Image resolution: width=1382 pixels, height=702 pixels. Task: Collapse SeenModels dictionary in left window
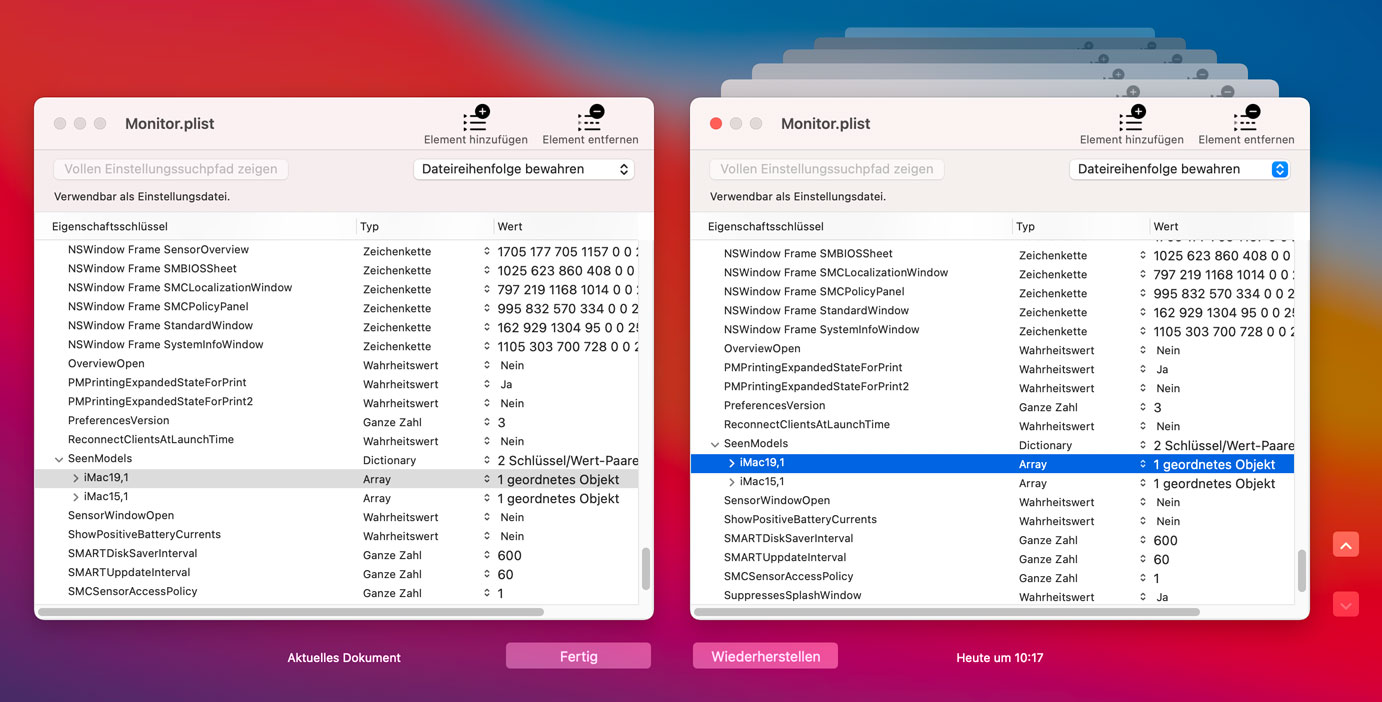(59, 460)
